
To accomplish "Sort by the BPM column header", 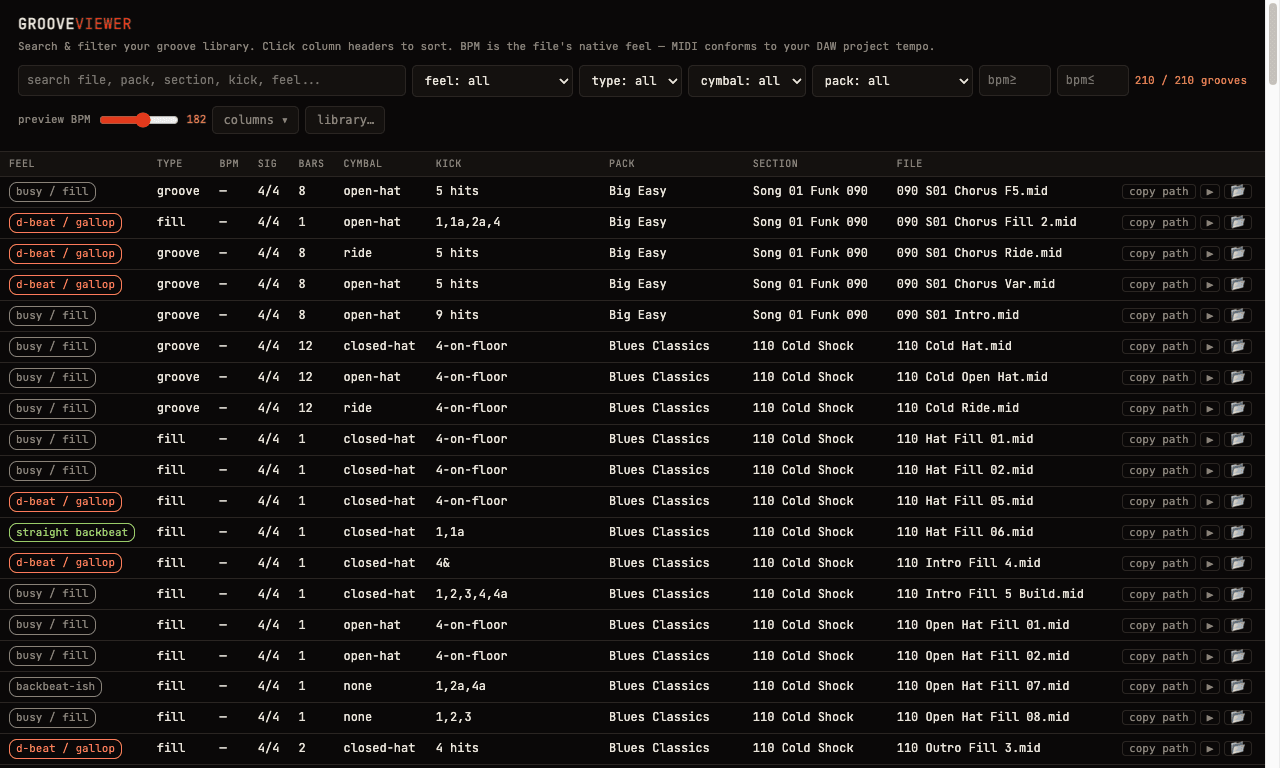I will tap(229, 164).
